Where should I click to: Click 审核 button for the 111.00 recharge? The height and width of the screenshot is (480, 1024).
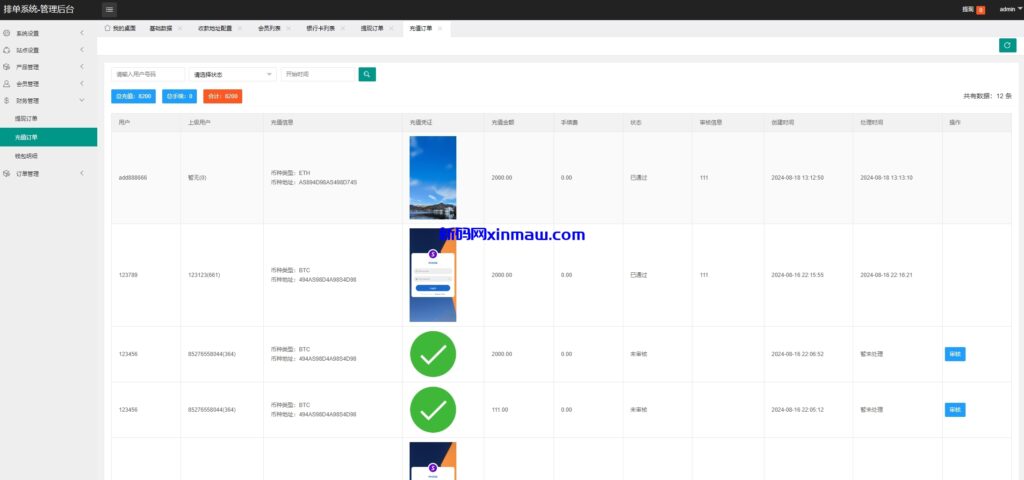point(954,409)
